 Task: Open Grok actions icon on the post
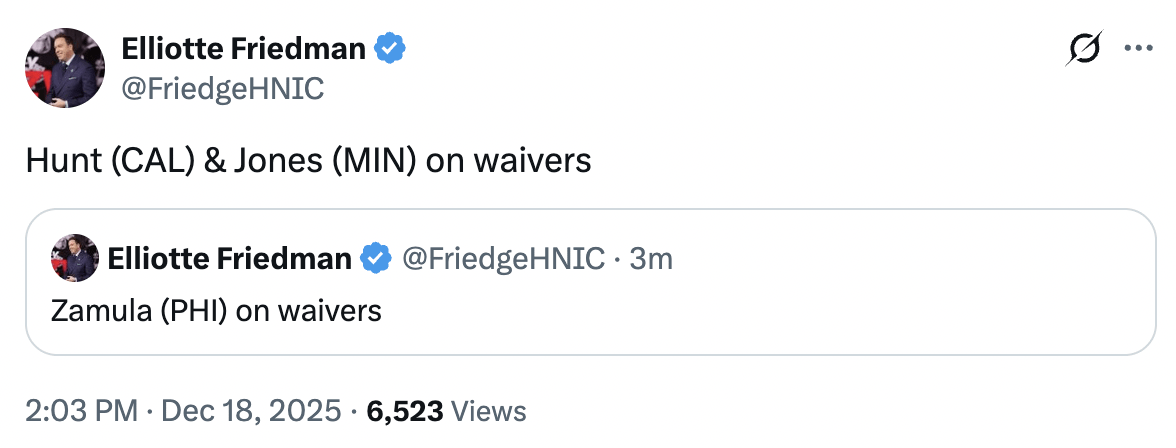pyautogui.click(x=1085, y=49)
